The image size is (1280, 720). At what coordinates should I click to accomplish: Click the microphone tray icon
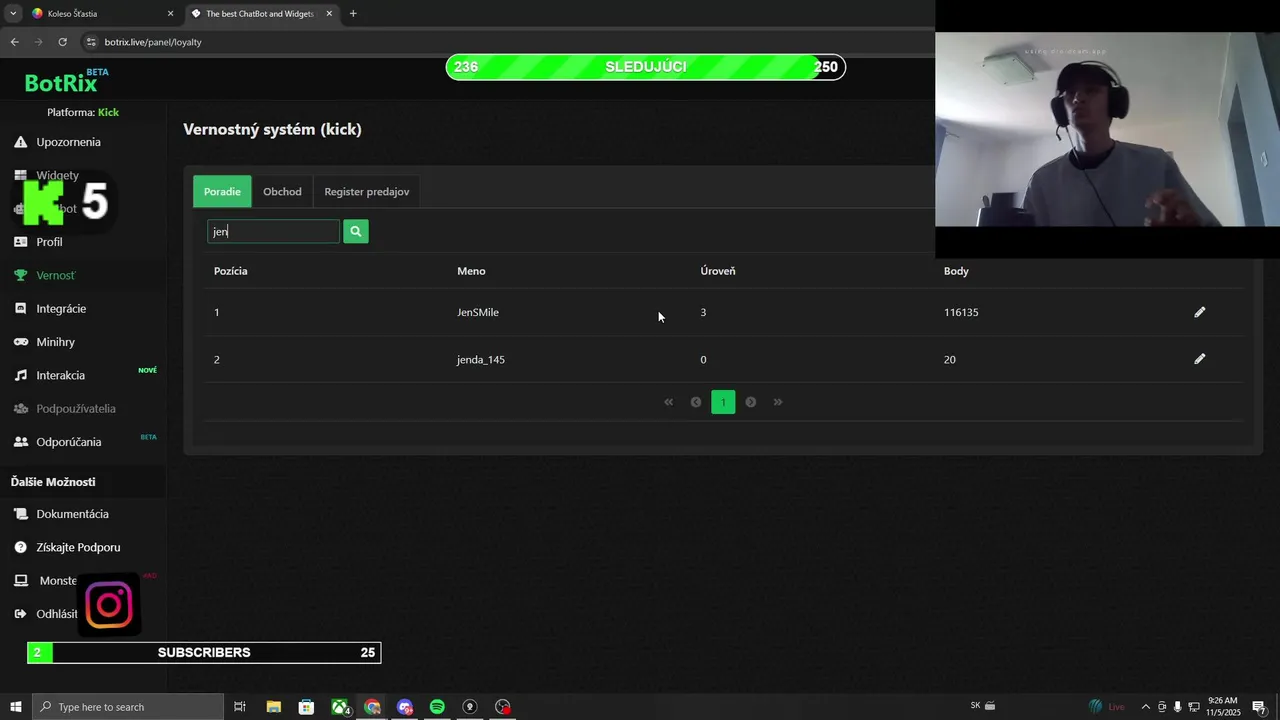[x=1177, y=707]
